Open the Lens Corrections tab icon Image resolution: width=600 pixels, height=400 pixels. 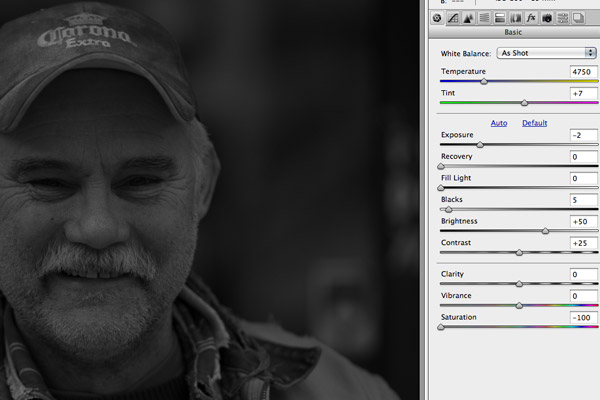click(x=515, y=18)
